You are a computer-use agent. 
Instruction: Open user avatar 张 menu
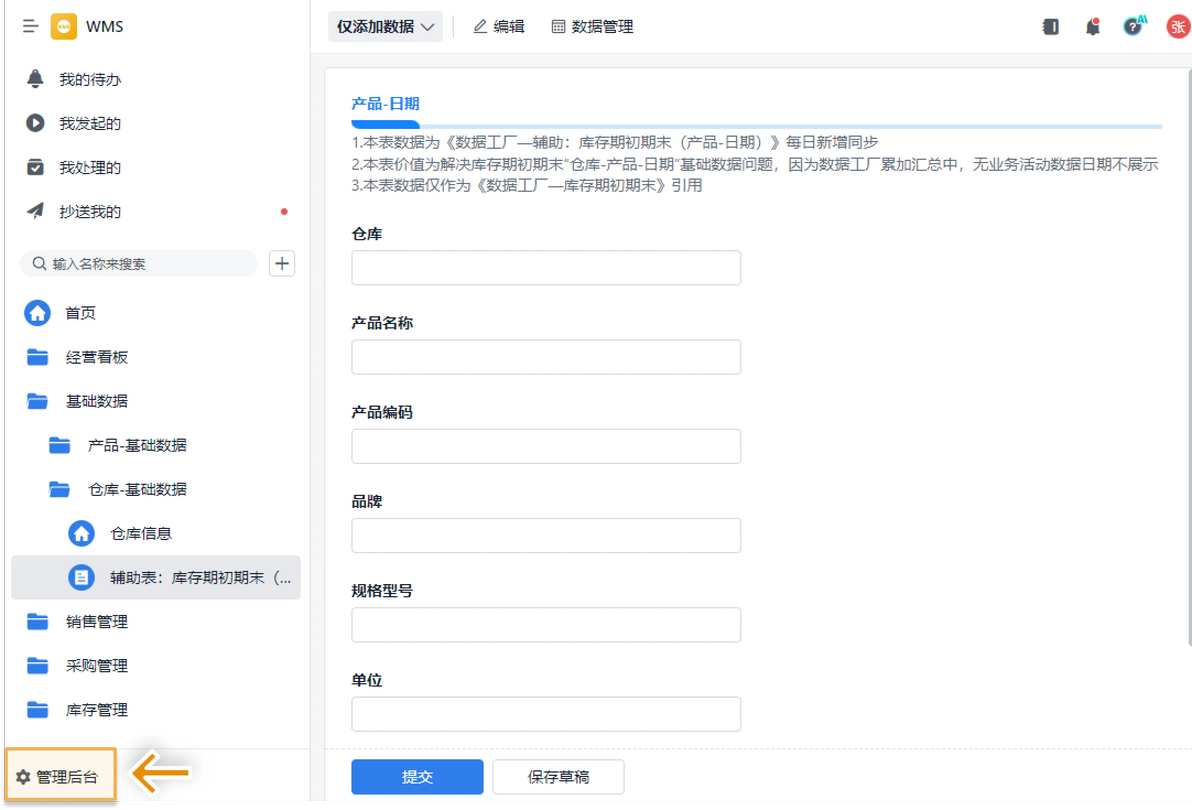click(1178, 27)
